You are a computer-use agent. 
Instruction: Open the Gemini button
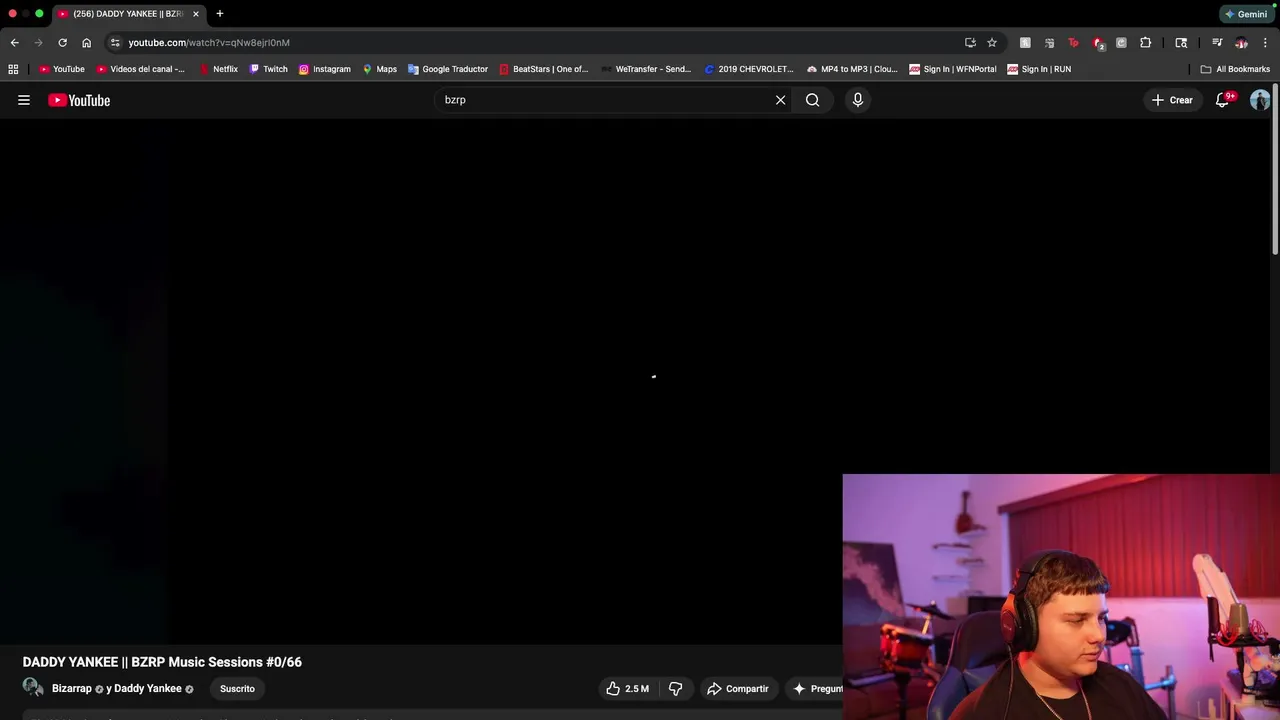(x=1246, y=14)
